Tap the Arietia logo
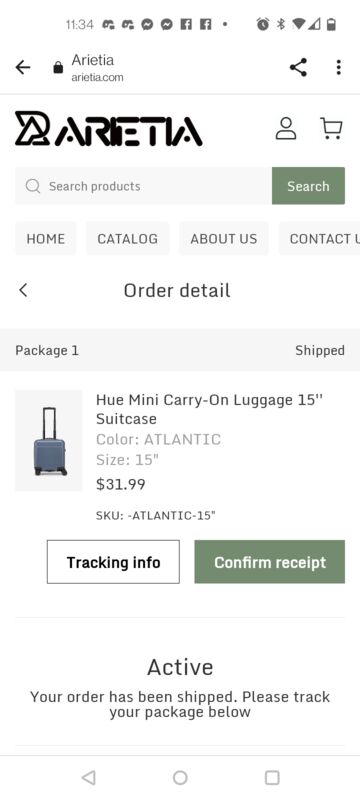 click(x=109, y=129)
